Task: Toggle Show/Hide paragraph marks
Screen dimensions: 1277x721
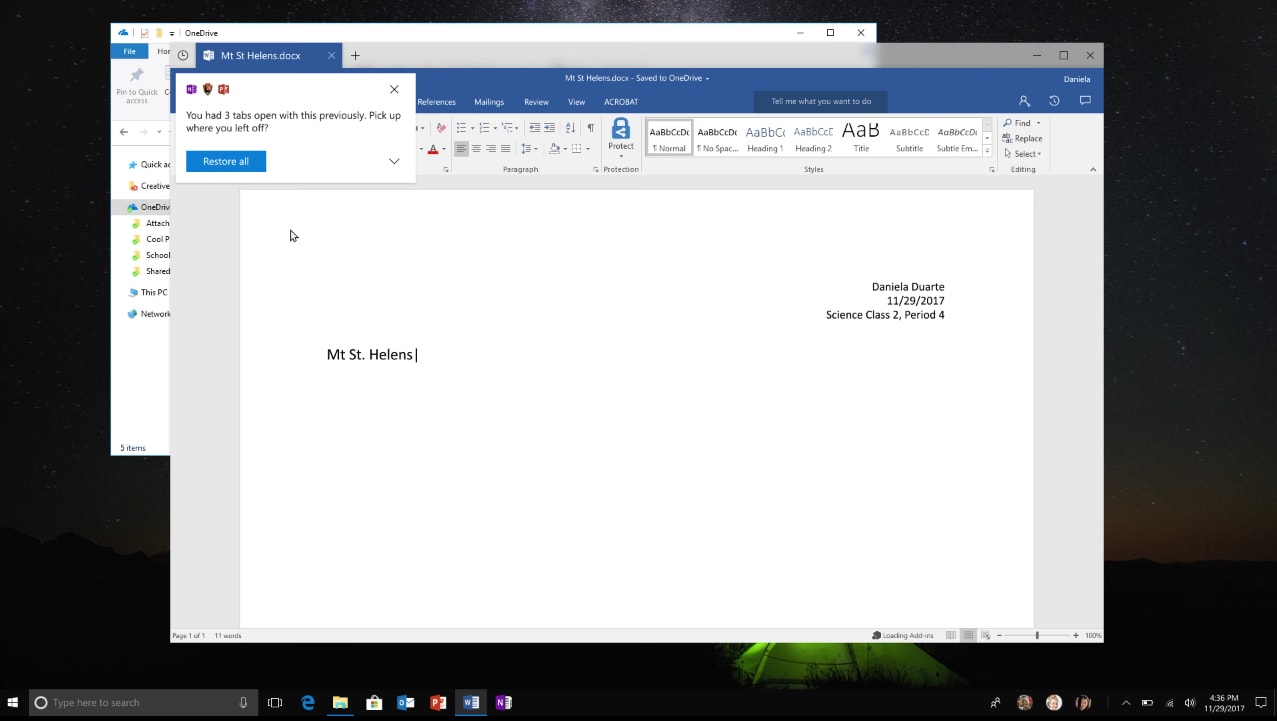Action: [590, 128]
